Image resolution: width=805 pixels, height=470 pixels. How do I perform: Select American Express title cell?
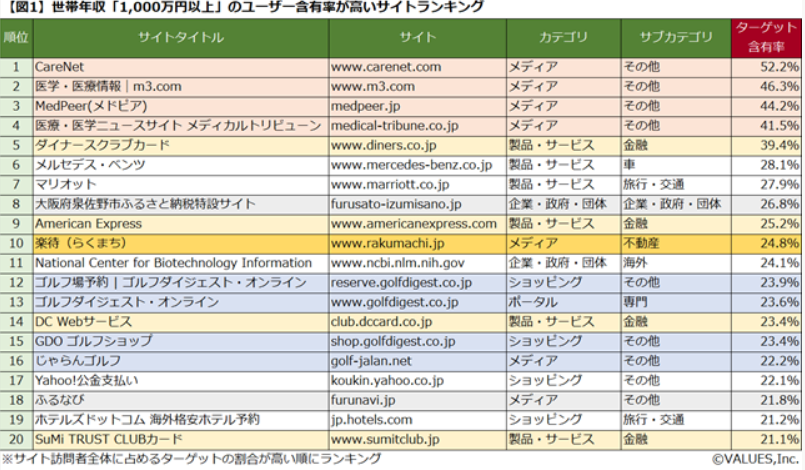coord(181,224)
